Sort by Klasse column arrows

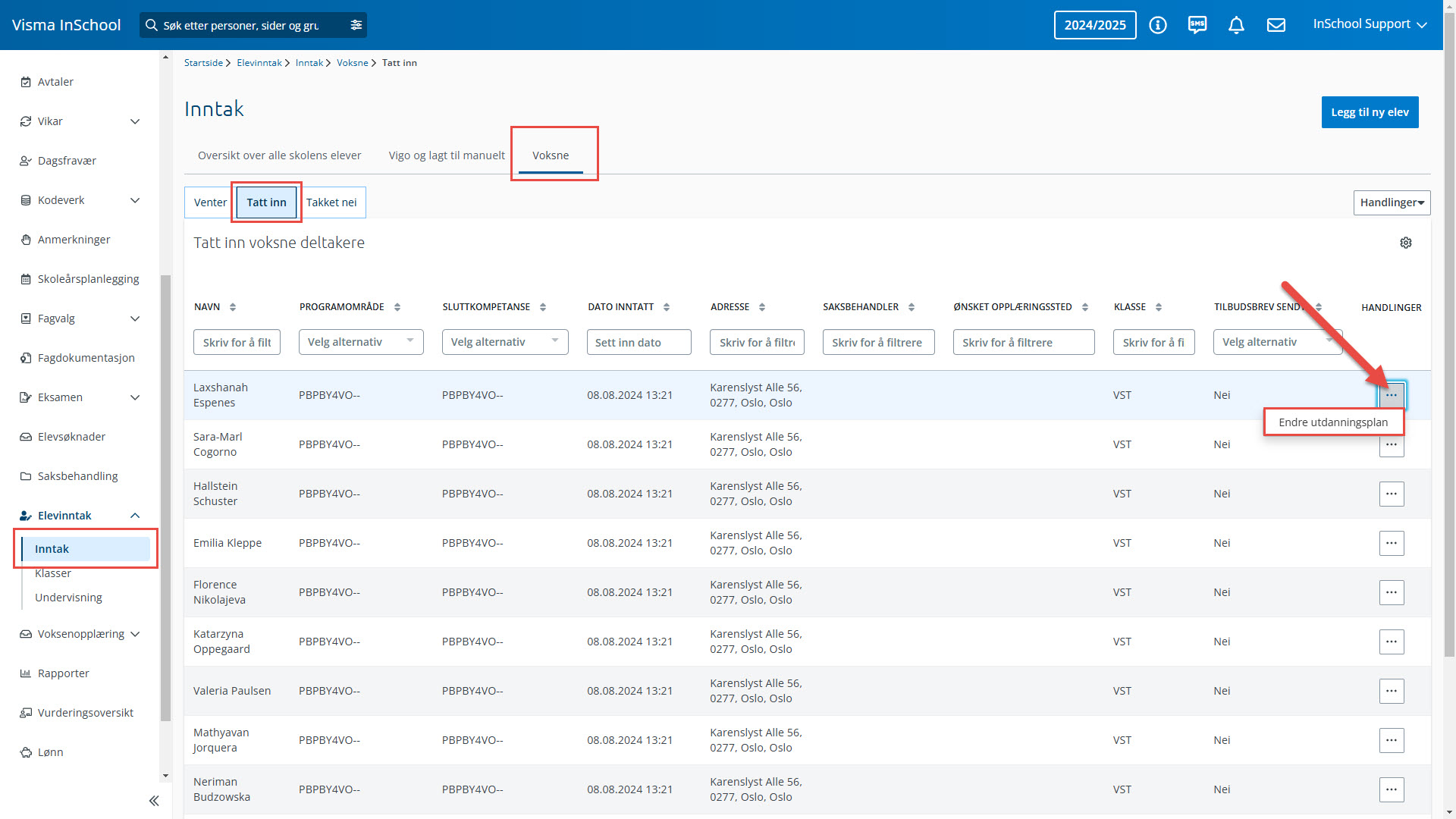click(1159, 307)
